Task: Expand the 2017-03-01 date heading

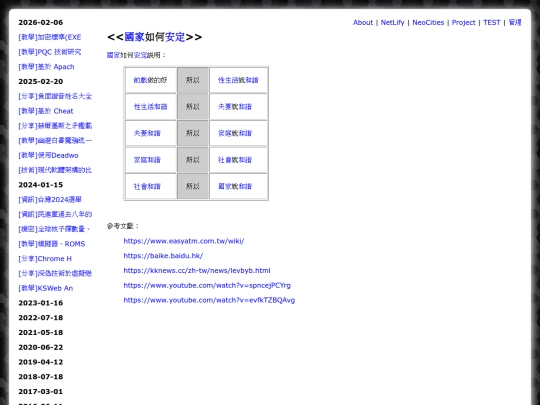Action: [41, 392]
